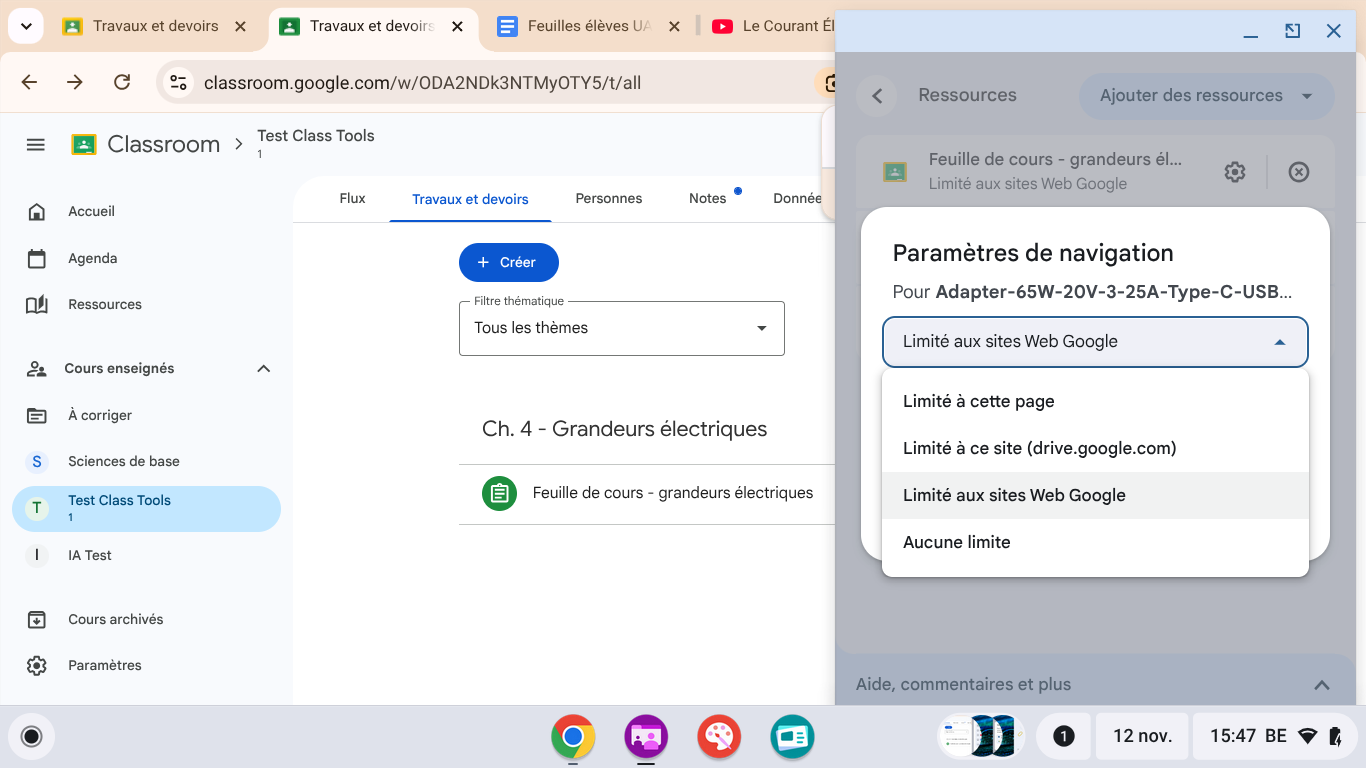Open Cours archivés in the sidebar
Image resolution: width=1366 pixels, height=768 pixels.
coord(115,619)
